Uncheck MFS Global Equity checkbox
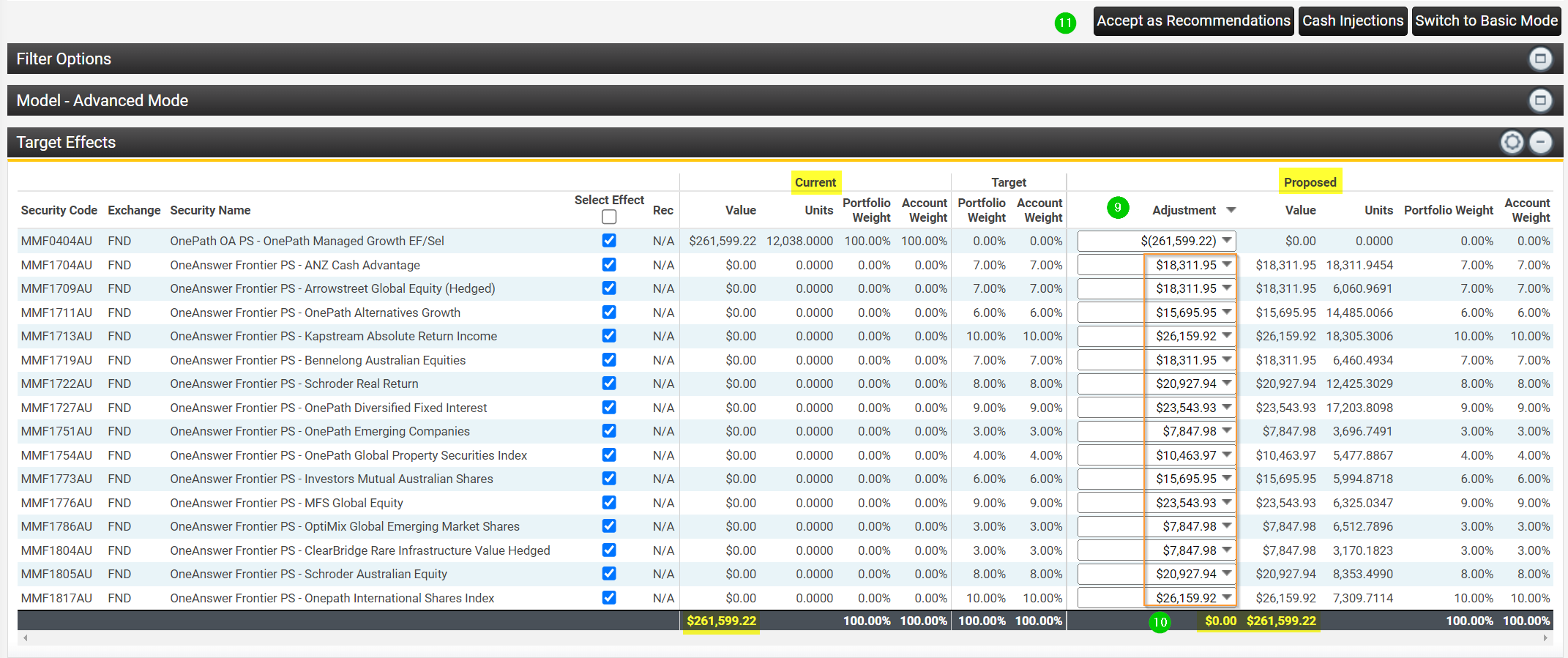This screenshot has width=1568, height=658. click(x=609, y=502)
